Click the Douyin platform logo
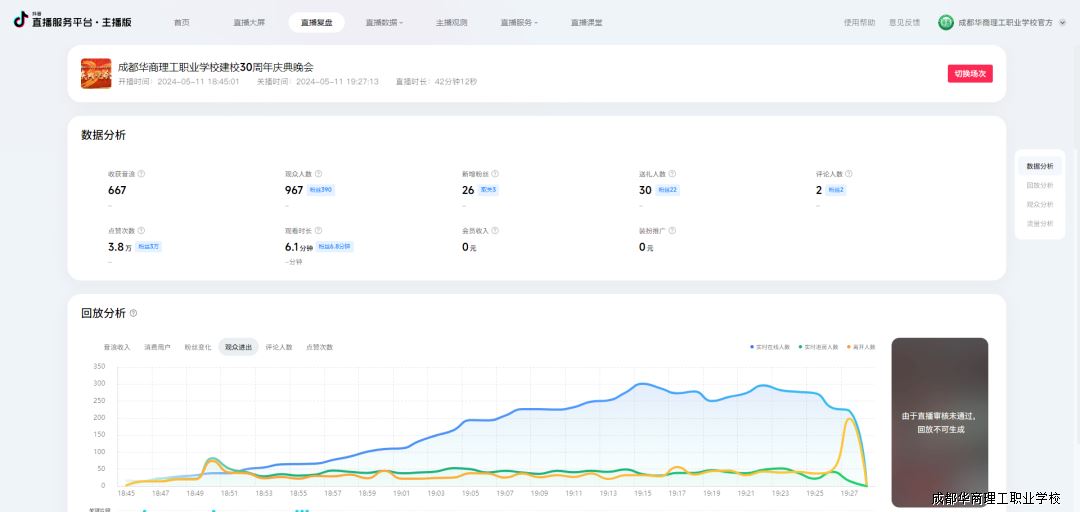 [x=20, y=20]
